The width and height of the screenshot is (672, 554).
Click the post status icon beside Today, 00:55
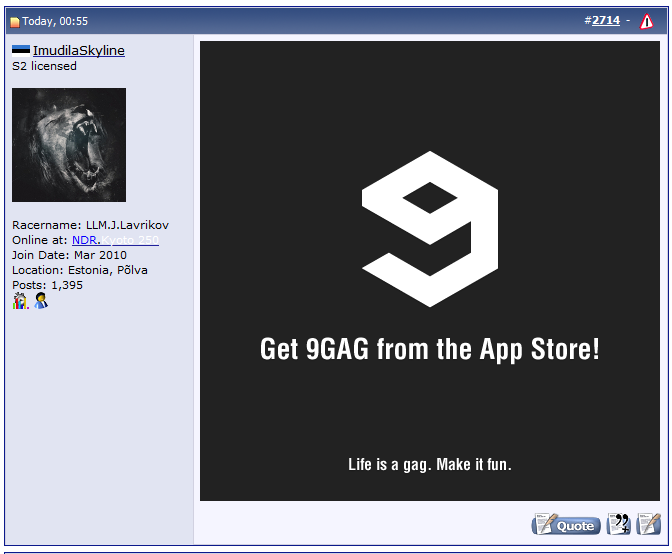click(x=15, y=22)
